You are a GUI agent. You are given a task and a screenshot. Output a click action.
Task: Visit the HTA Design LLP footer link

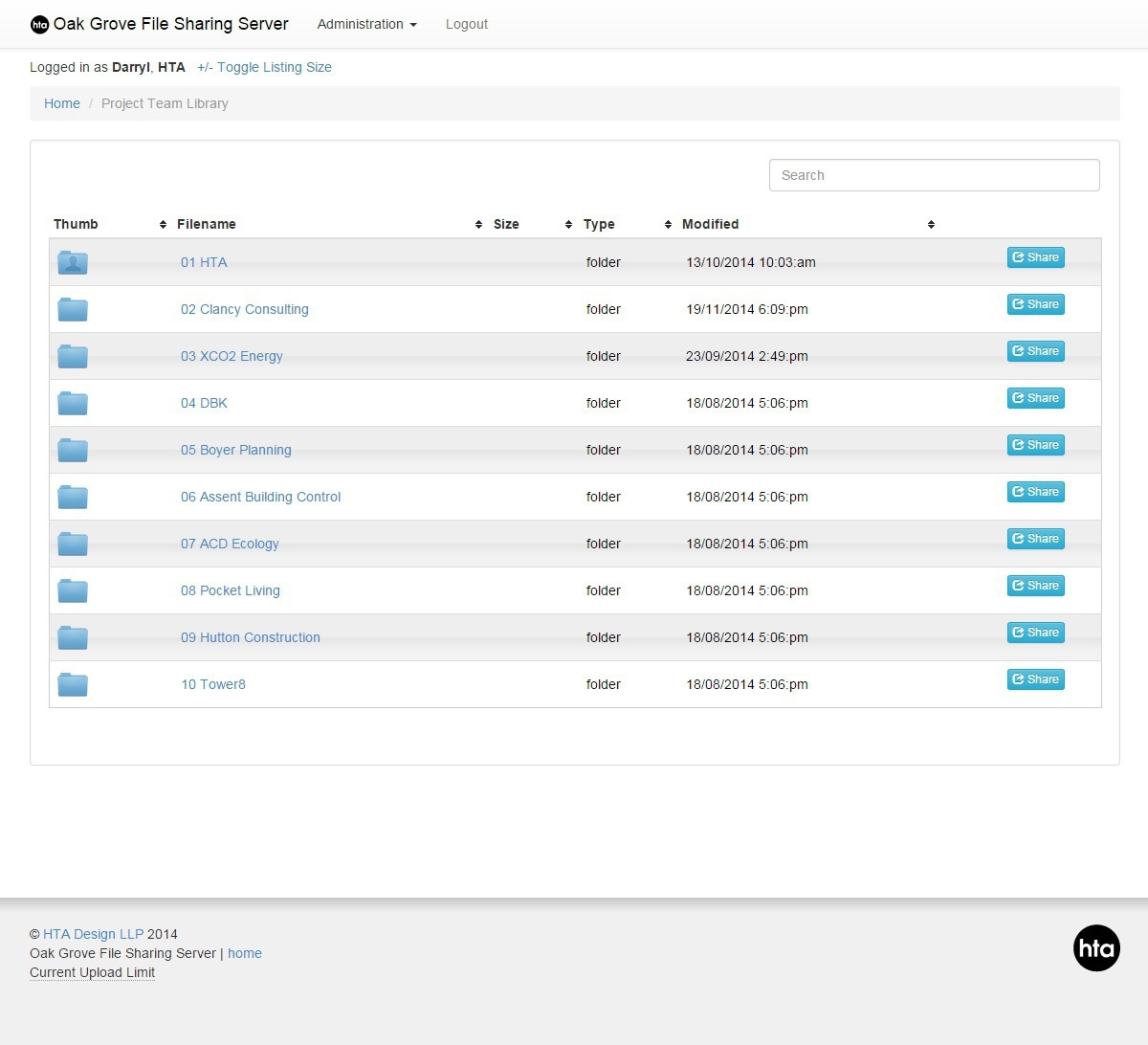click(x=93, y=934)
